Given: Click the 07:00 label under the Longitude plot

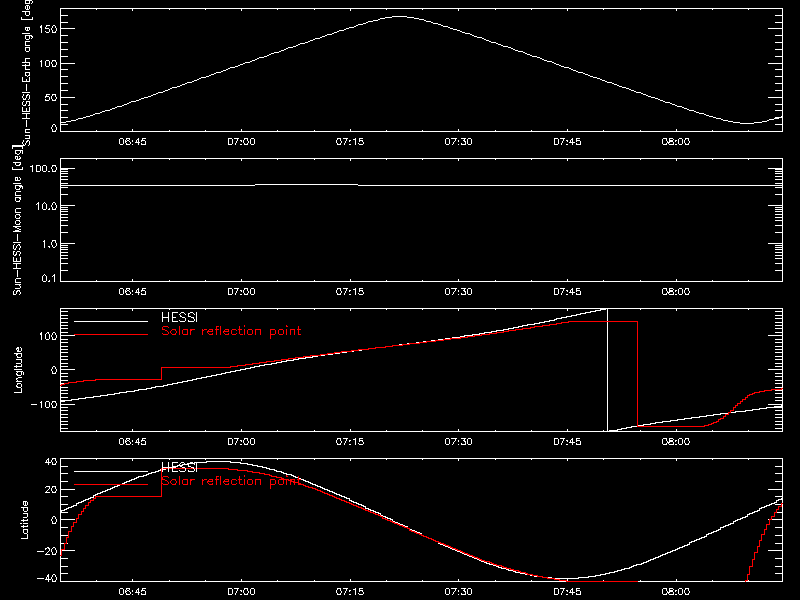Looking at the screenshot, I should pyautogui.click(x=241, y=442).
